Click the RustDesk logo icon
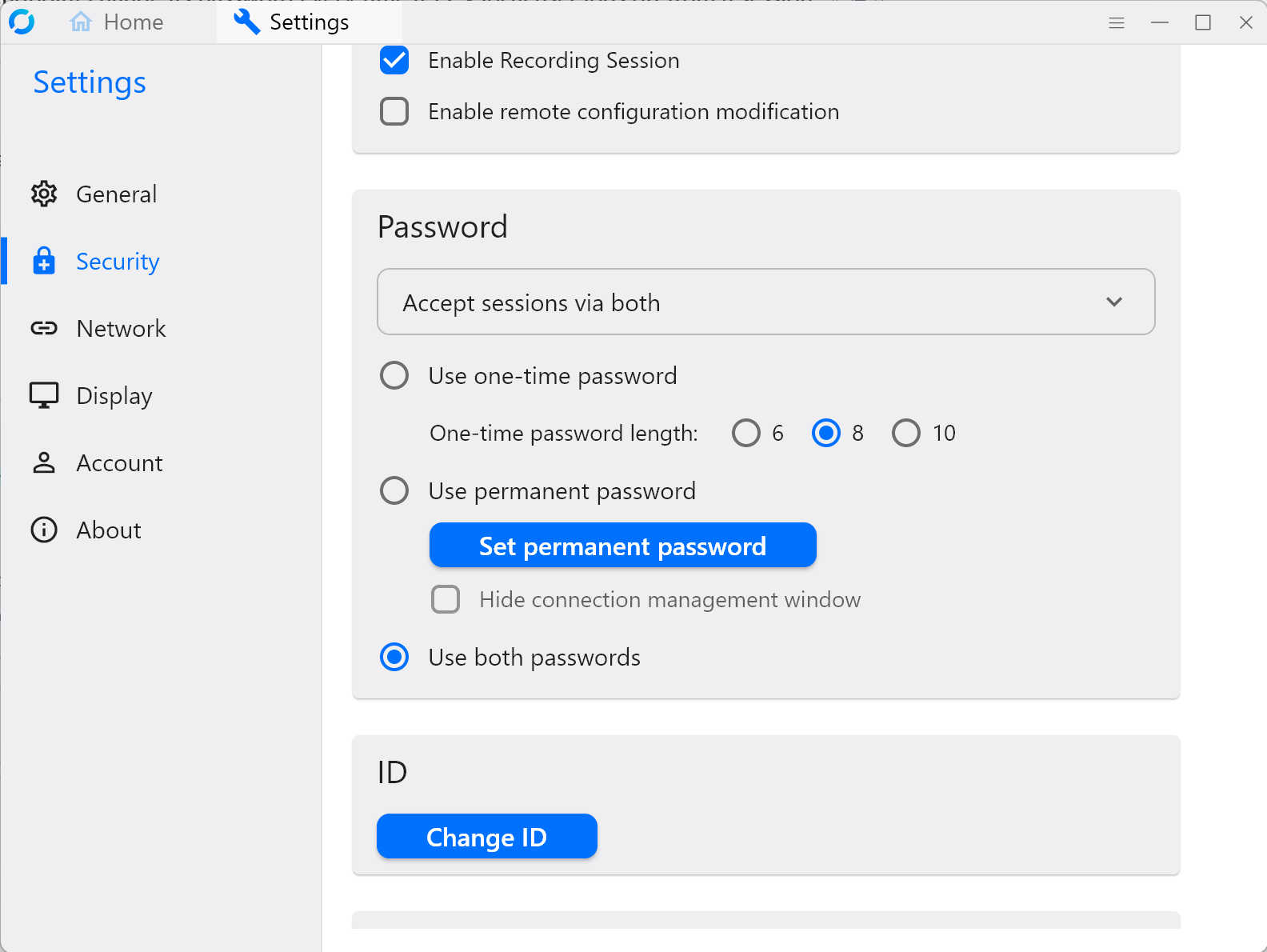The height and width of the screenshot is (952, 1267). click(x=22, y=22)
